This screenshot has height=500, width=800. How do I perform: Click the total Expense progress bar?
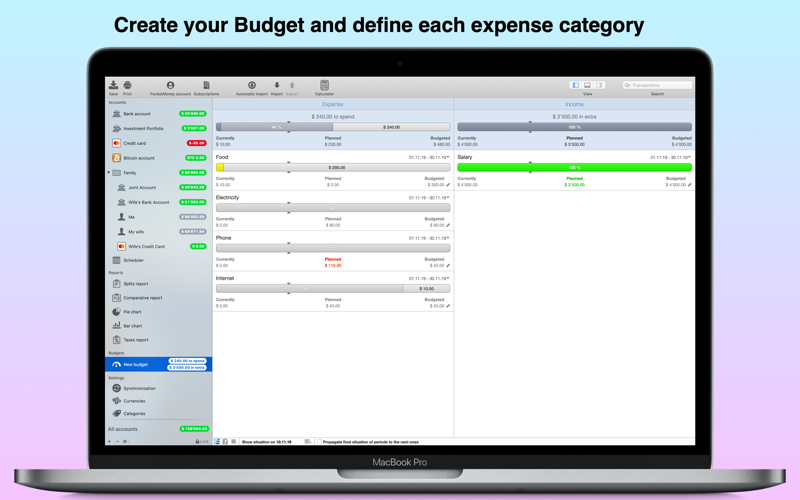pos(333,127)
